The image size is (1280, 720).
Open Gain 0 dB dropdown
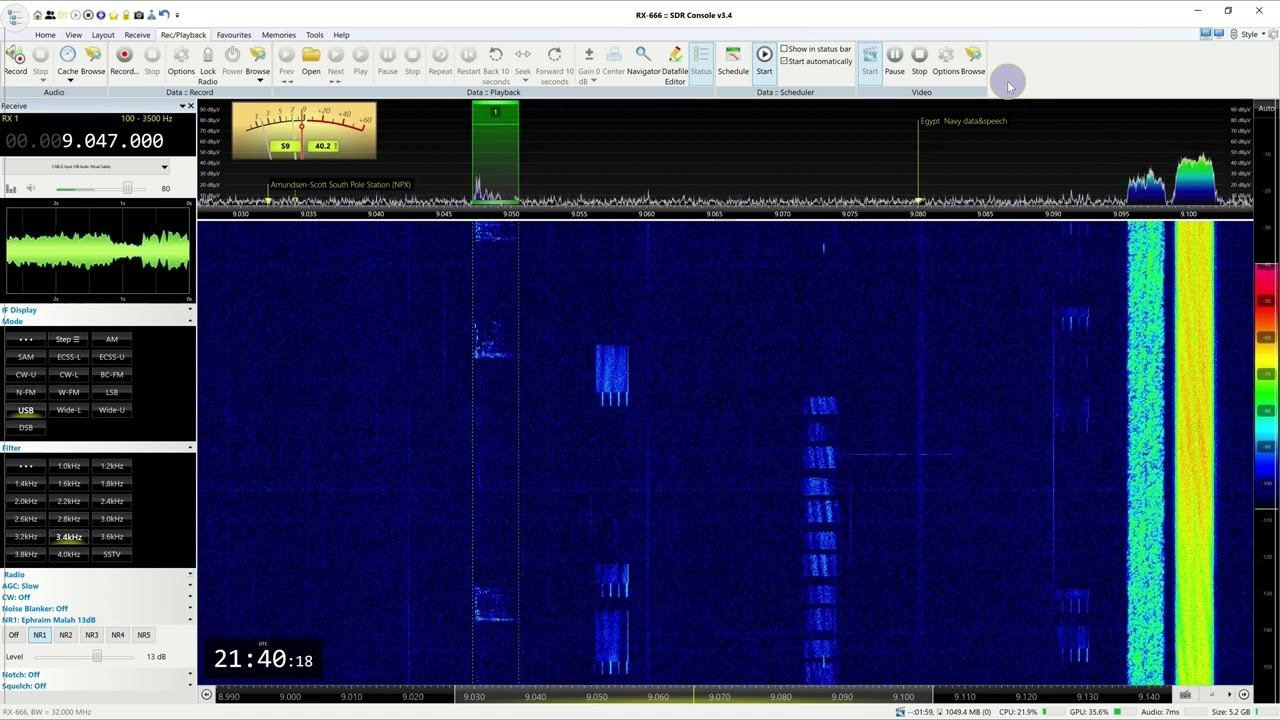point(589,65)
